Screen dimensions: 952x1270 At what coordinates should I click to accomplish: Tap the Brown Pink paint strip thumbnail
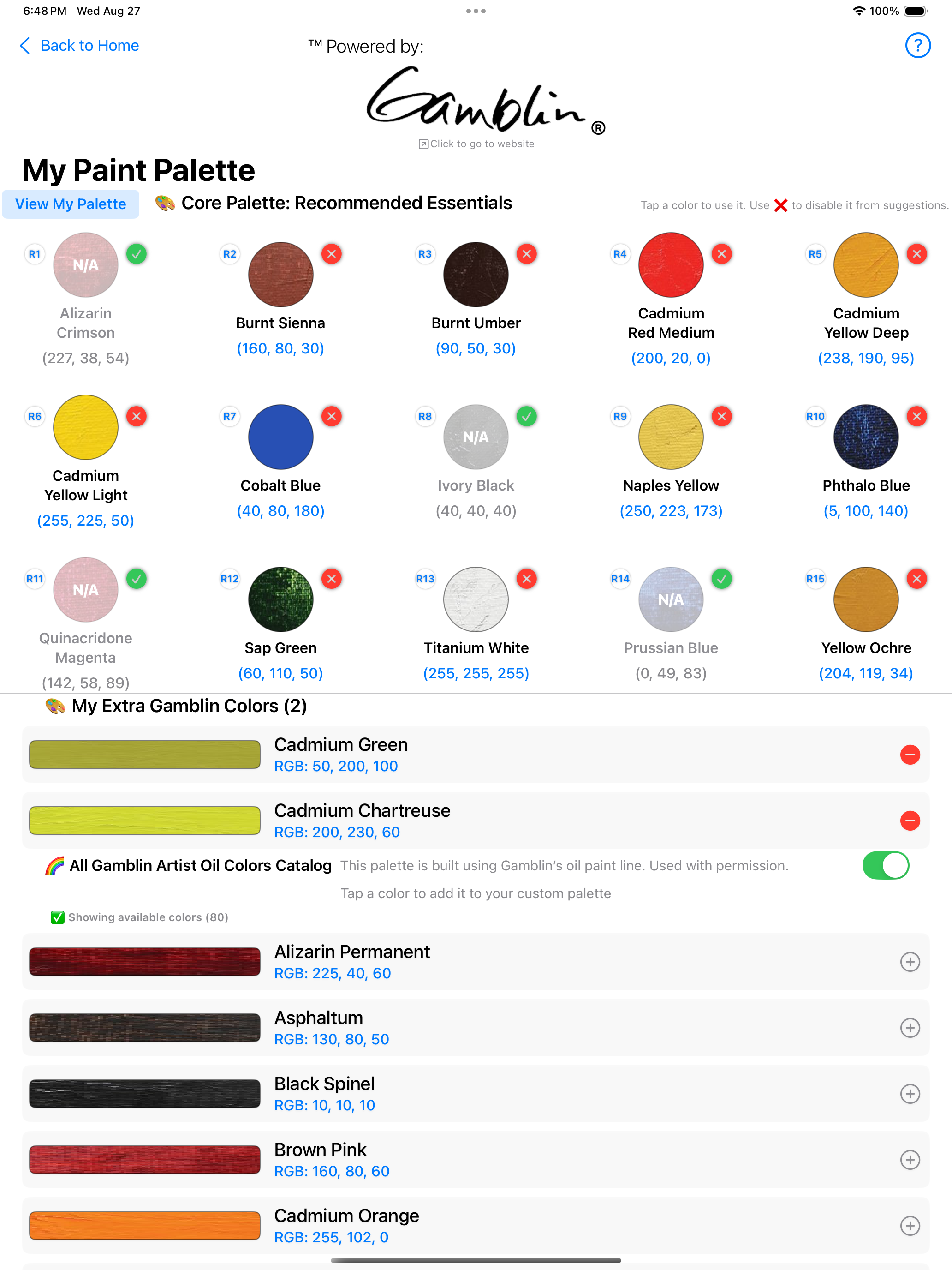point(145,1160)
